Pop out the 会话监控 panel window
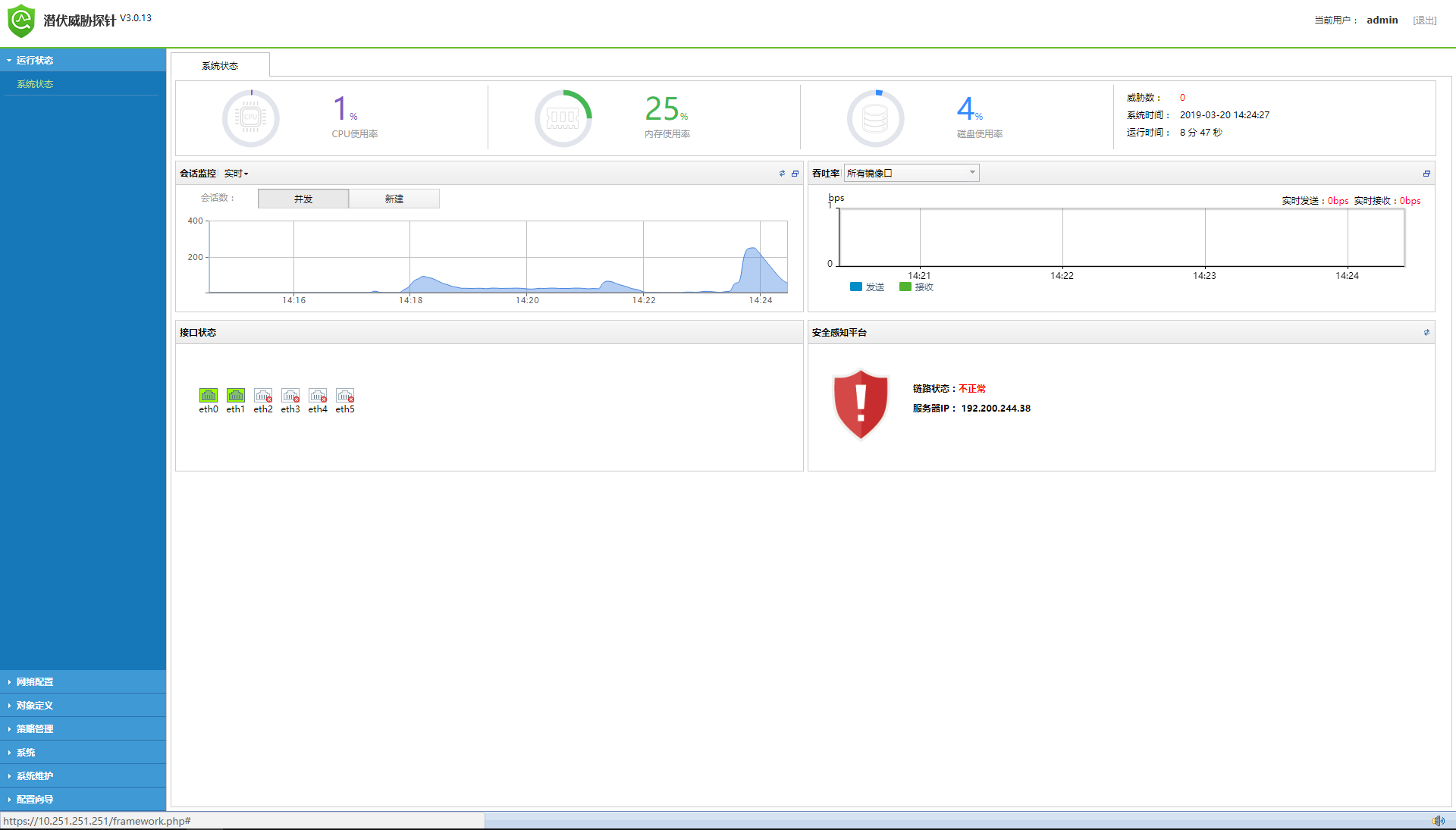 coord(795,174)
